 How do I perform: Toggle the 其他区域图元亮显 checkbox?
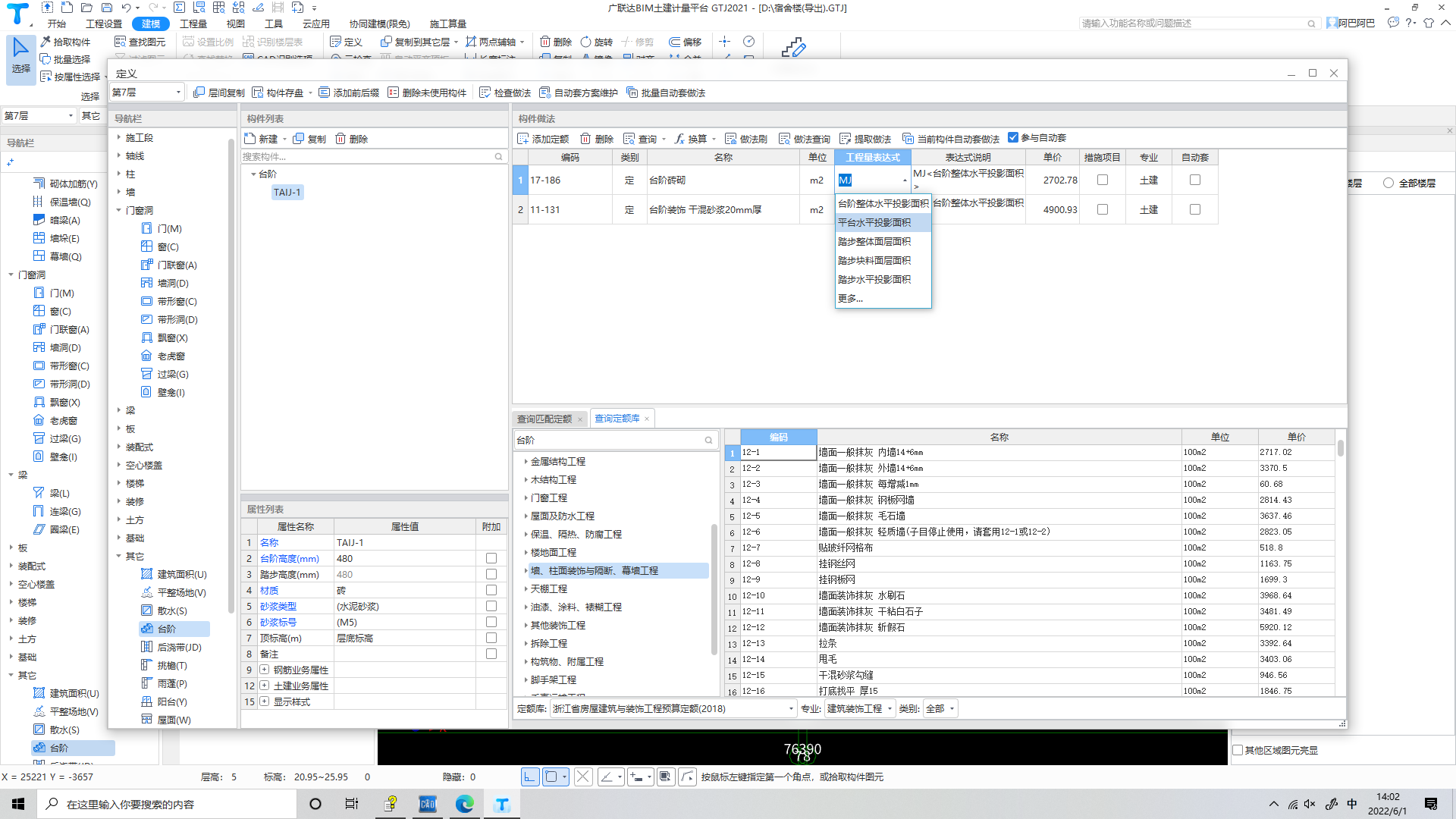click(x=1238, y=750)
